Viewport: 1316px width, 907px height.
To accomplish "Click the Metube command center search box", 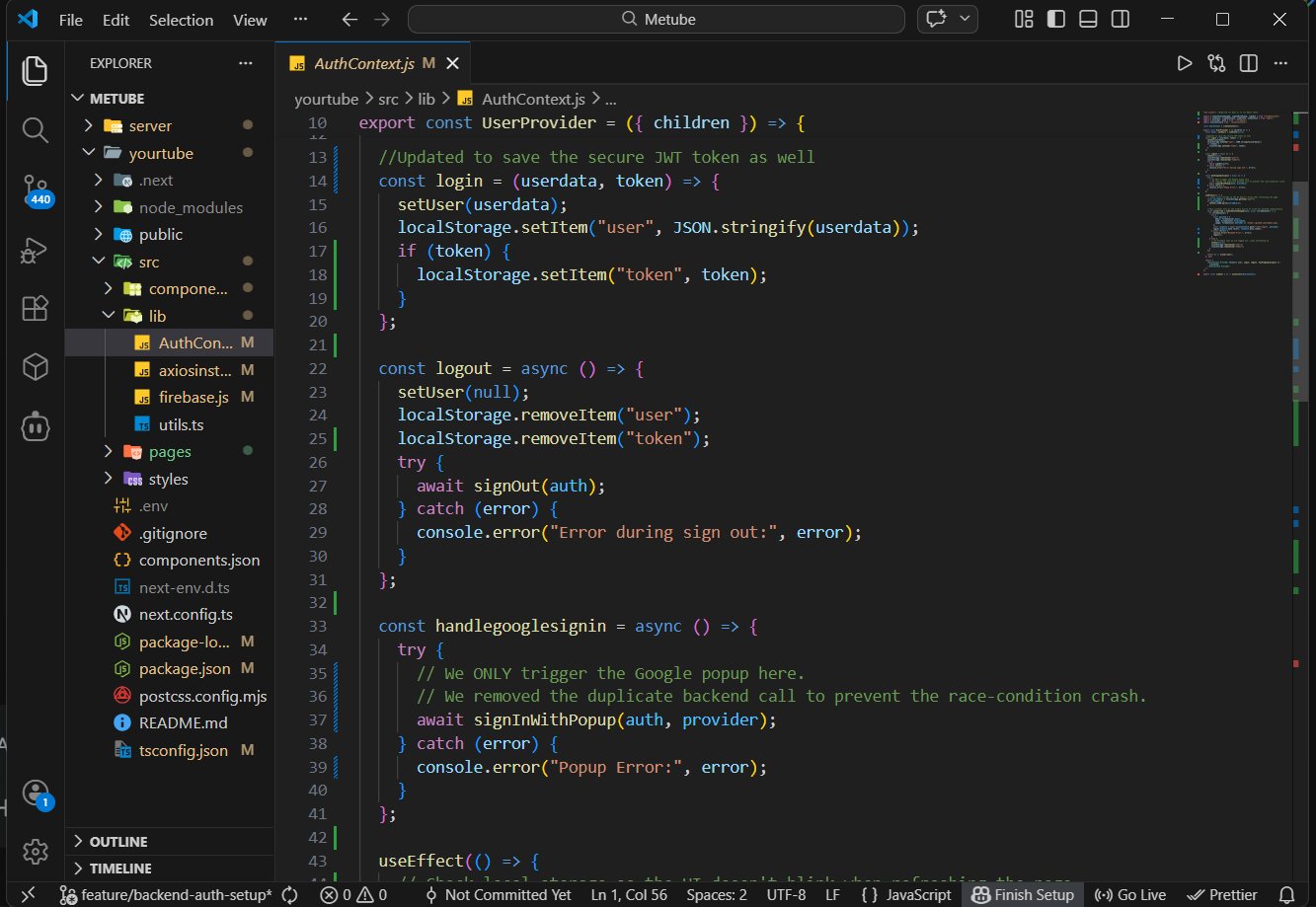I will pos(656,19).
